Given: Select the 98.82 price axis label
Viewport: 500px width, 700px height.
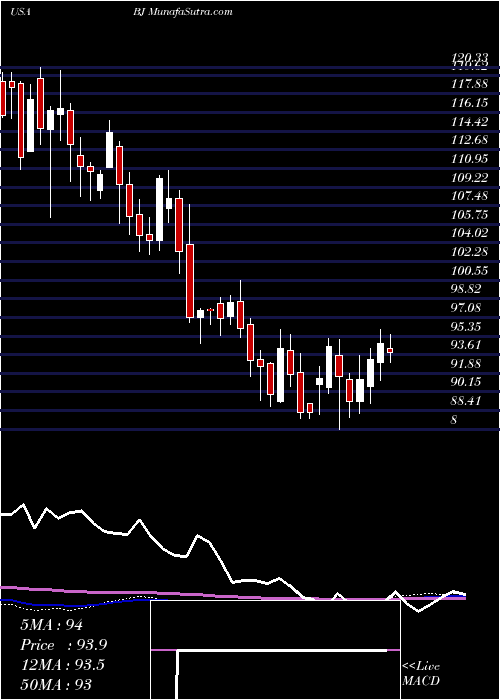Looking at the screenshot, I should click(x=466, y=289).
